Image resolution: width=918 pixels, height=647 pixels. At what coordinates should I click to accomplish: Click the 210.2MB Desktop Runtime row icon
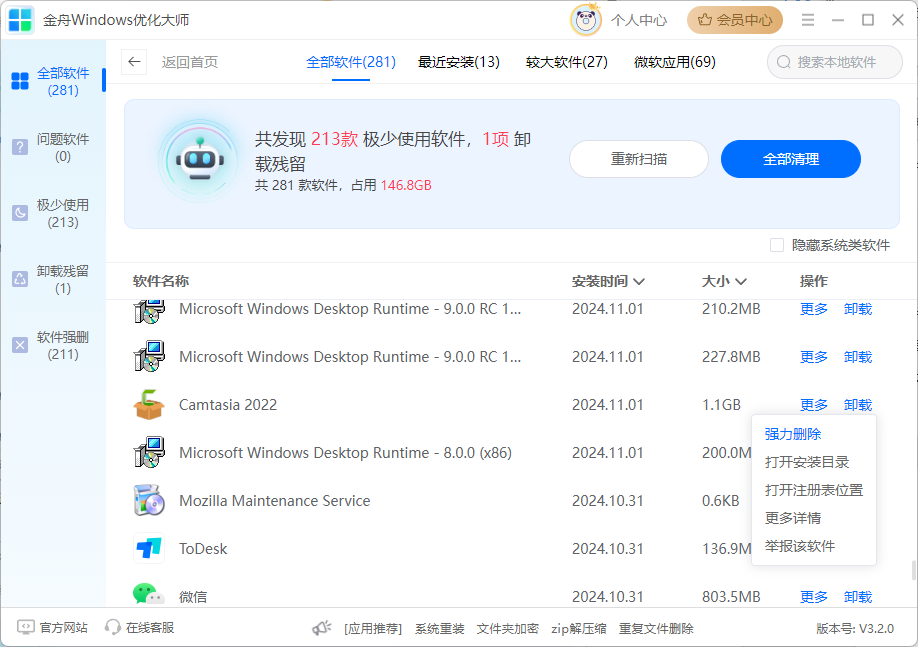[x=149, y=311]
